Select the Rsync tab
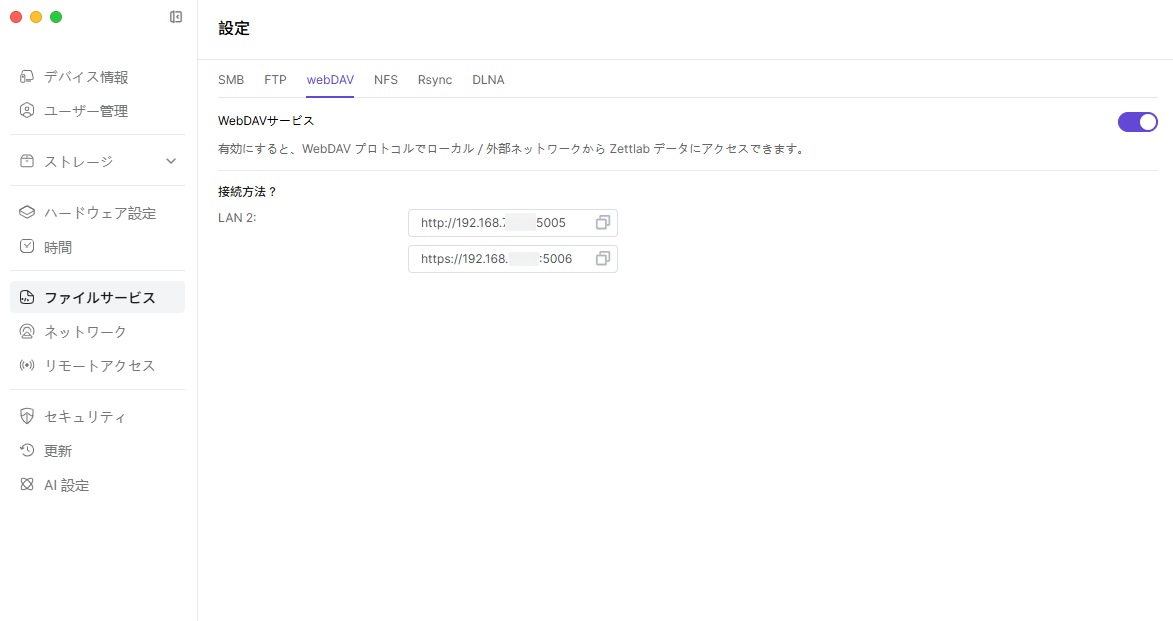Image resolution: width=1173 pixels, height=621 pixels. coord(435,80)
